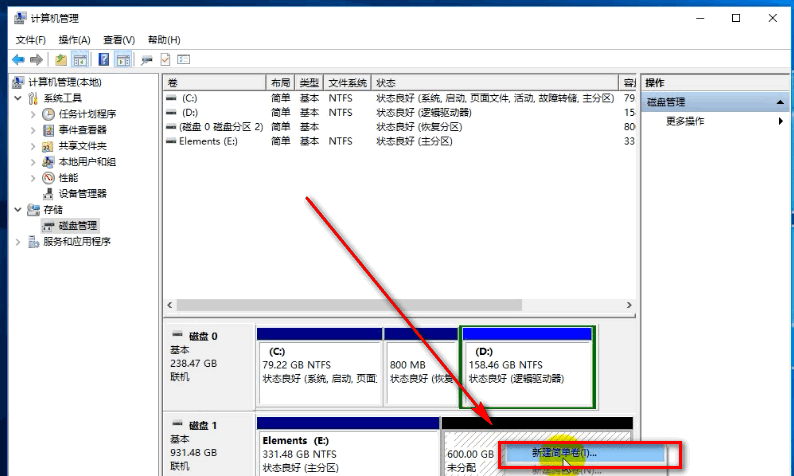Viewport: 794px width, 476px height.
Task: Toggle the show/hide console tree icon
Action: (80, 60)
